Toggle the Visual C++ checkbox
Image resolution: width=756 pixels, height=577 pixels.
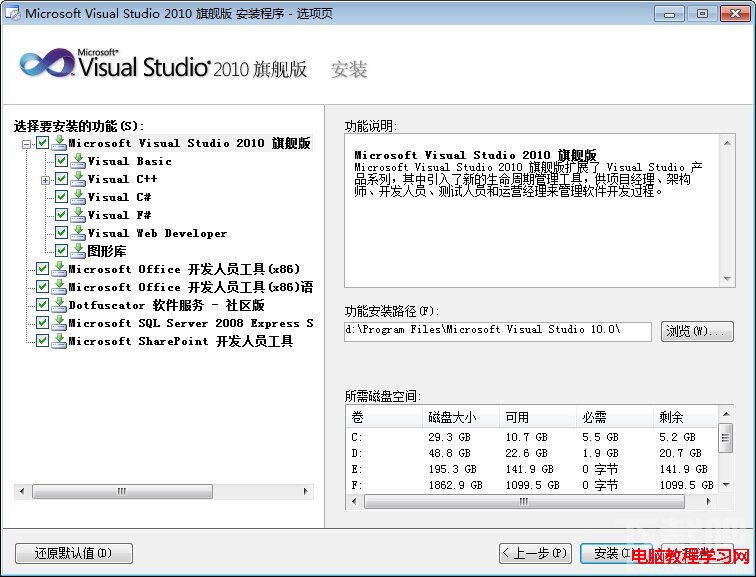(61, 179)
